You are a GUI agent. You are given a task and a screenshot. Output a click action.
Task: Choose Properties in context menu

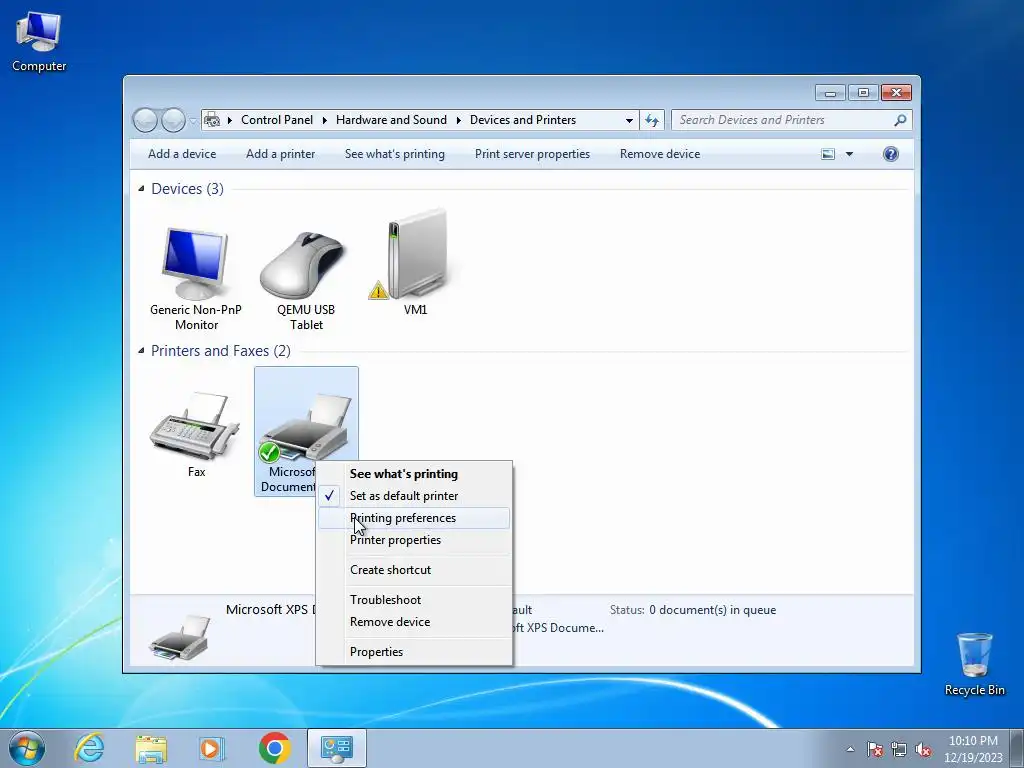click(413, 652)
